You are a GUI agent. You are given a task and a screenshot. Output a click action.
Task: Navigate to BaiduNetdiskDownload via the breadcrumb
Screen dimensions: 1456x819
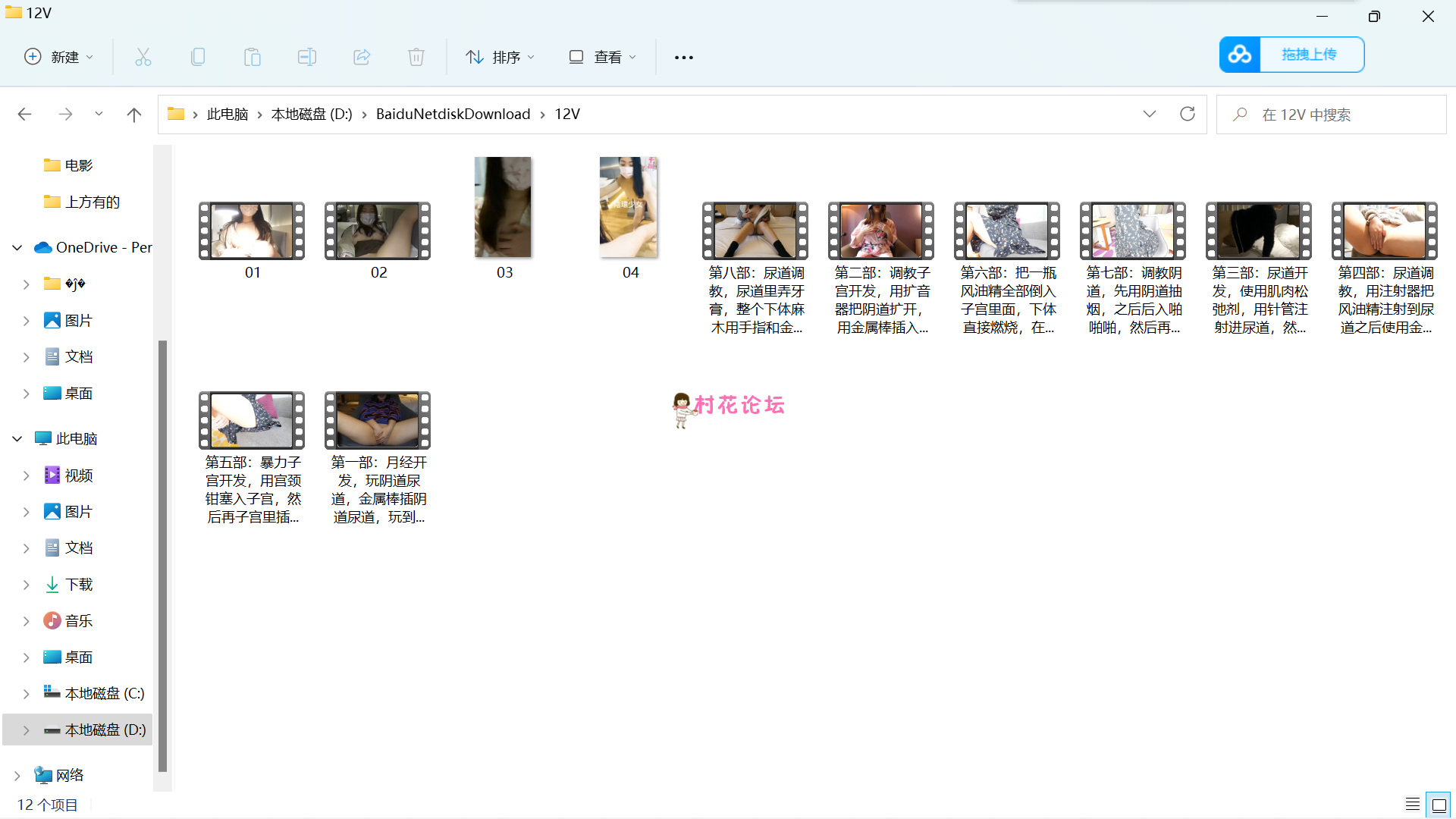click(453, 114)
